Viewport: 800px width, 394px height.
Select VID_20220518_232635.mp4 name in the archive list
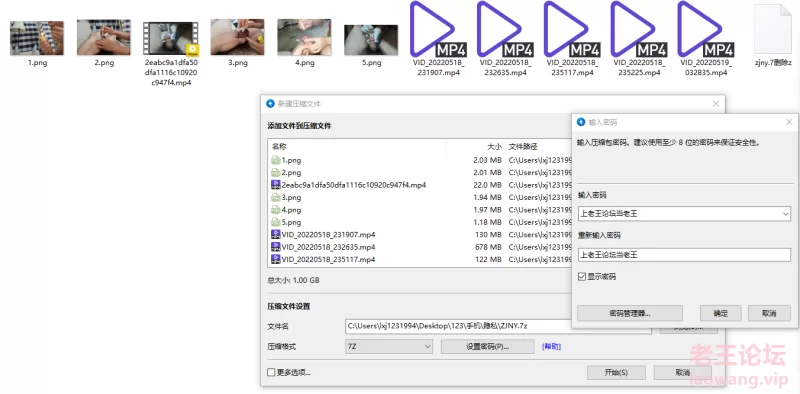pyautogui.click(x=329, y=247)
